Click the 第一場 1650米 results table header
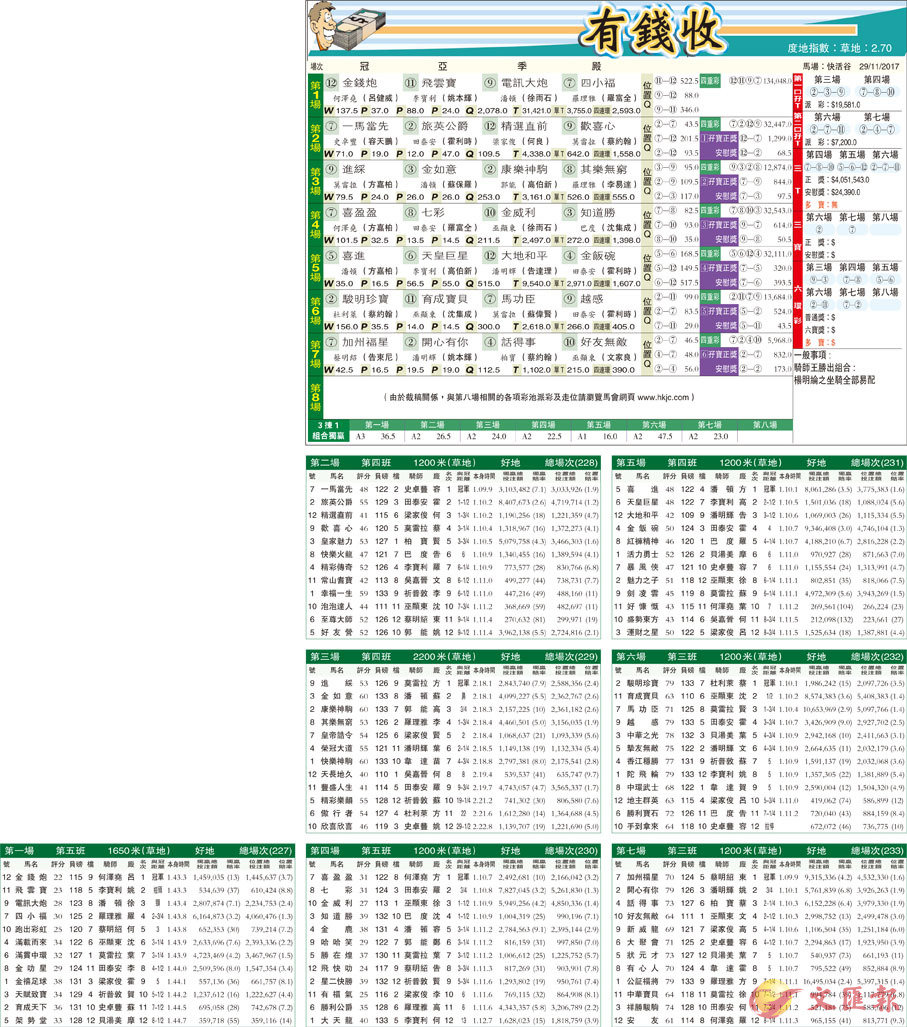This screenshot has height=1027, width=907. coord(22,850)
